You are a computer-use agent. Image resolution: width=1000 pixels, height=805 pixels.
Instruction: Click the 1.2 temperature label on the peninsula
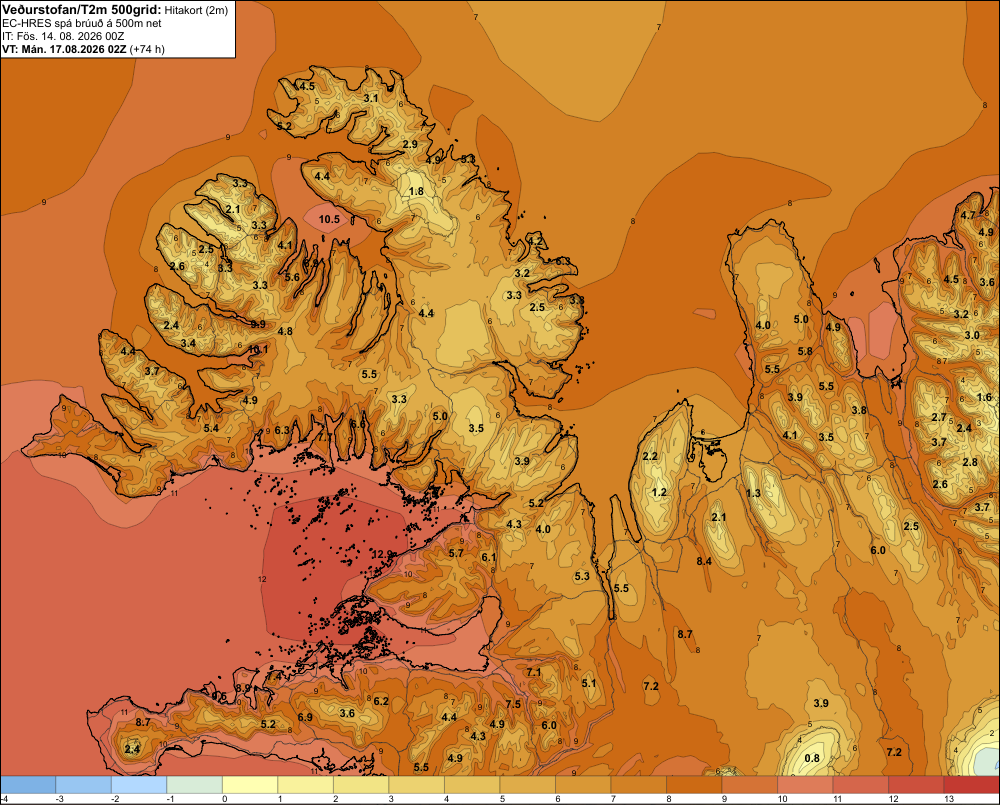(x=659, y=492)
